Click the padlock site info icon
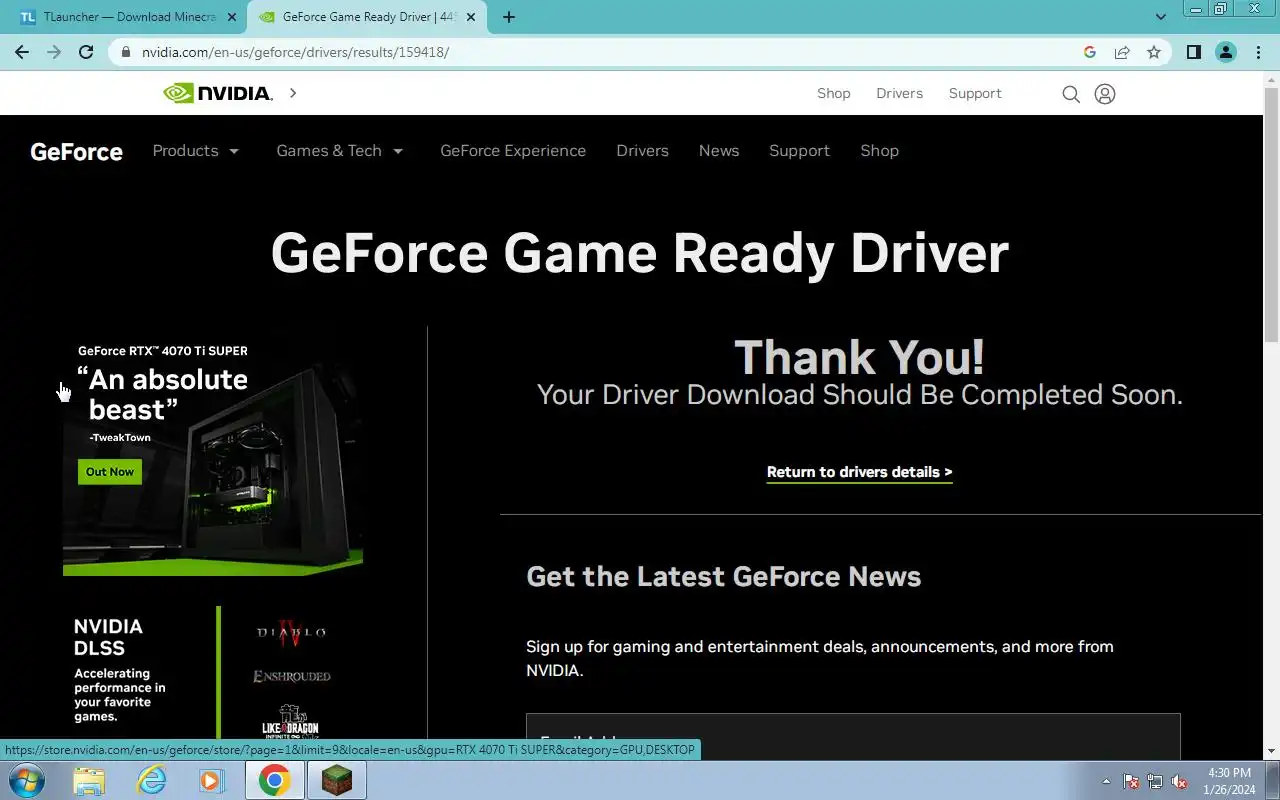Screen dimensions: 1280x800 coord(125,52)
